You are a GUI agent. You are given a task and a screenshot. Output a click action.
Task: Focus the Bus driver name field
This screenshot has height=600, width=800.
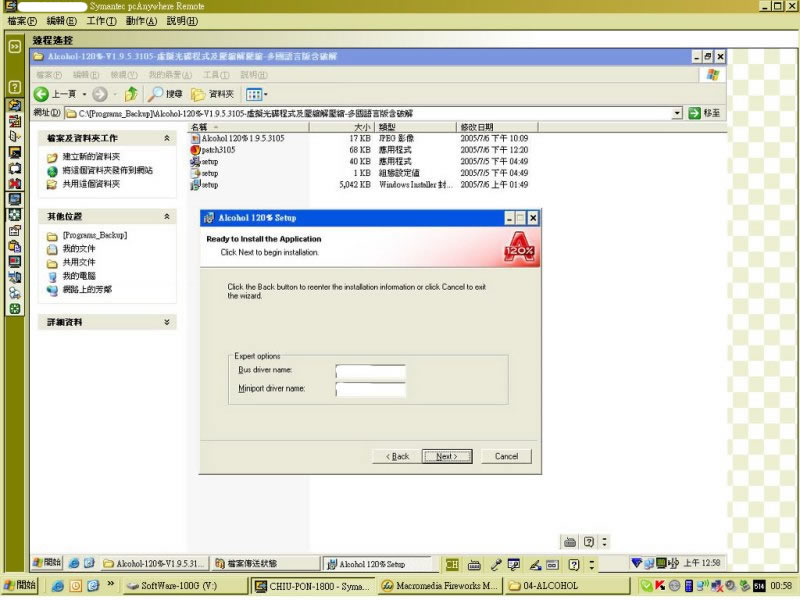[370, 371]
